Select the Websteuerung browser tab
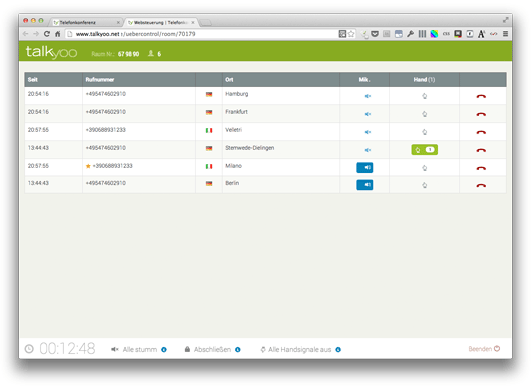531x390 pixels. [161, 22]
